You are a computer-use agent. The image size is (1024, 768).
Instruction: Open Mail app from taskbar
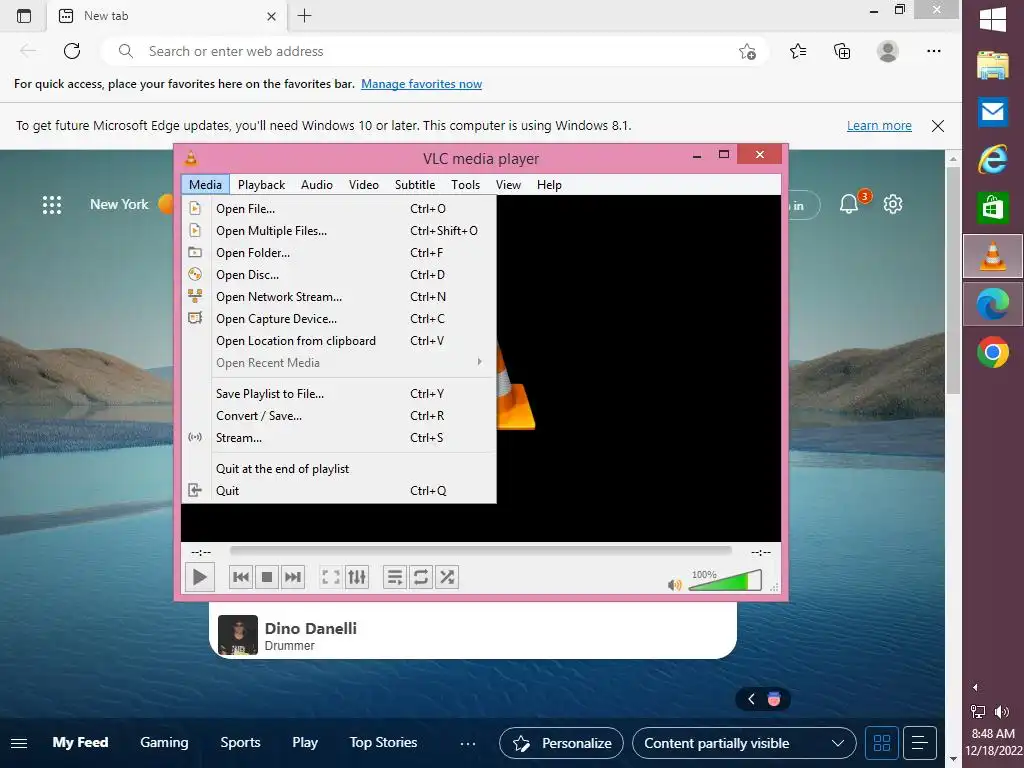[x=993, y=112]
